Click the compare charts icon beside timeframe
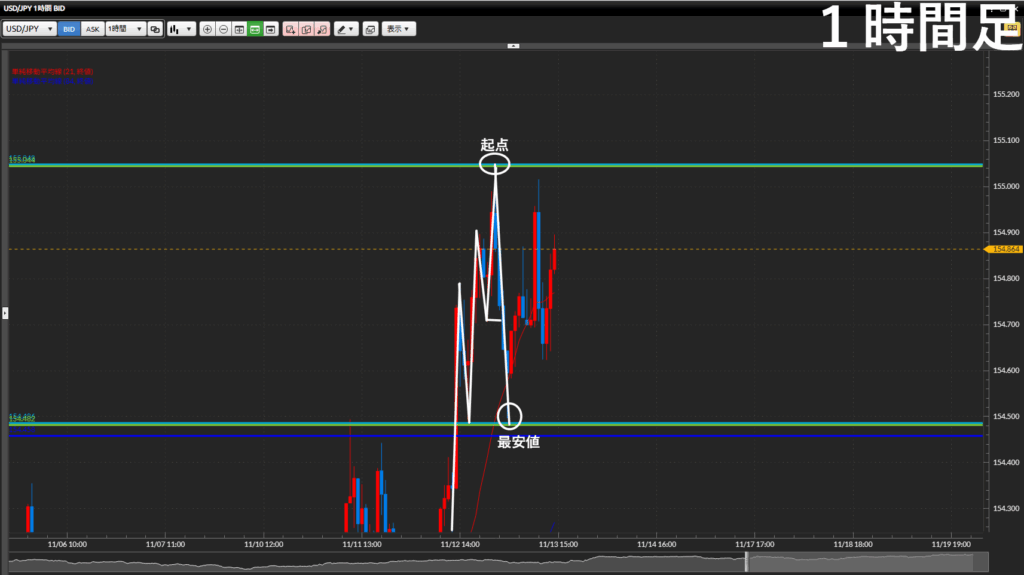The image size is (1024, 575). tap(155, 29)
